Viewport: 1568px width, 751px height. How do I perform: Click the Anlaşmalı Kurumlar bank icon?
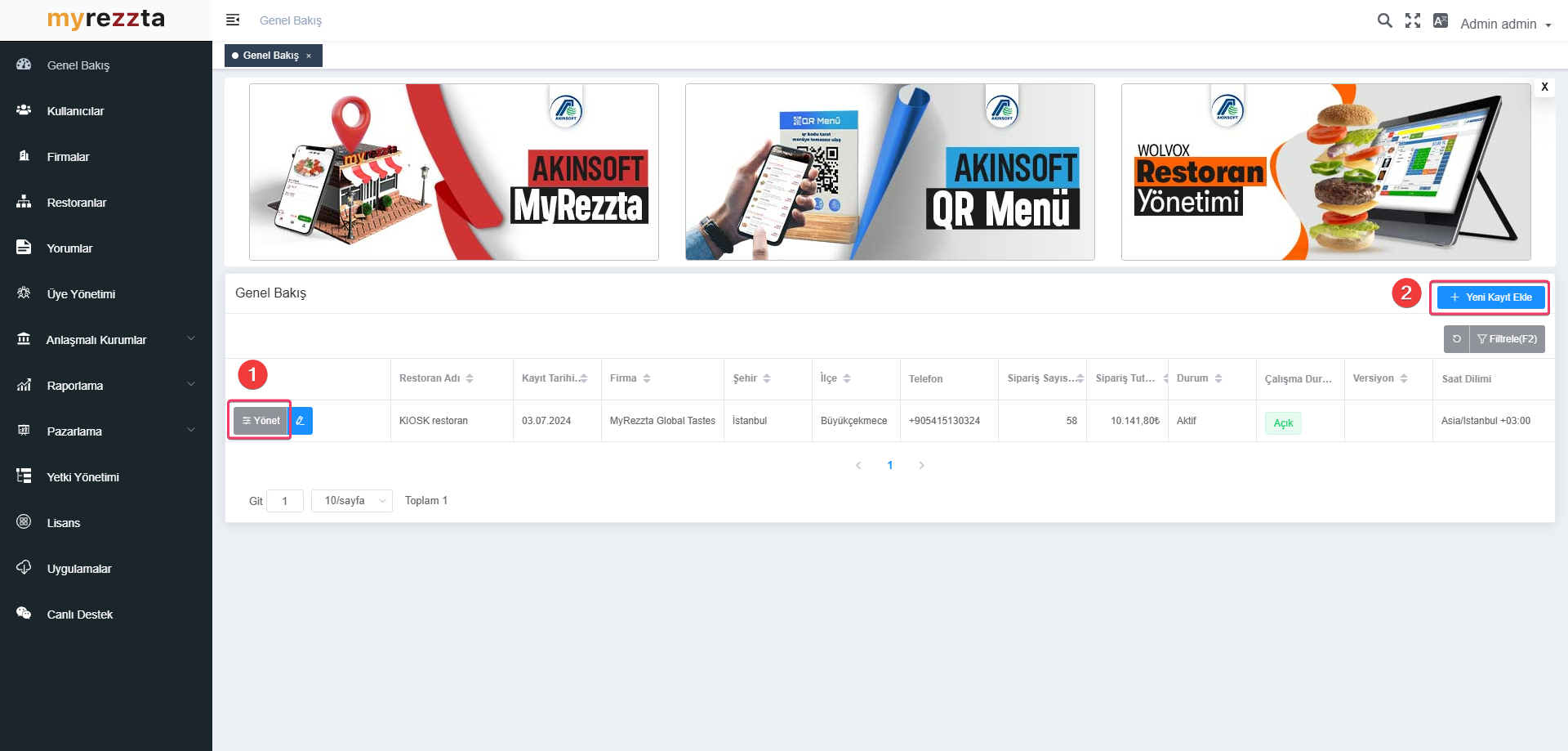coord(24,339)
